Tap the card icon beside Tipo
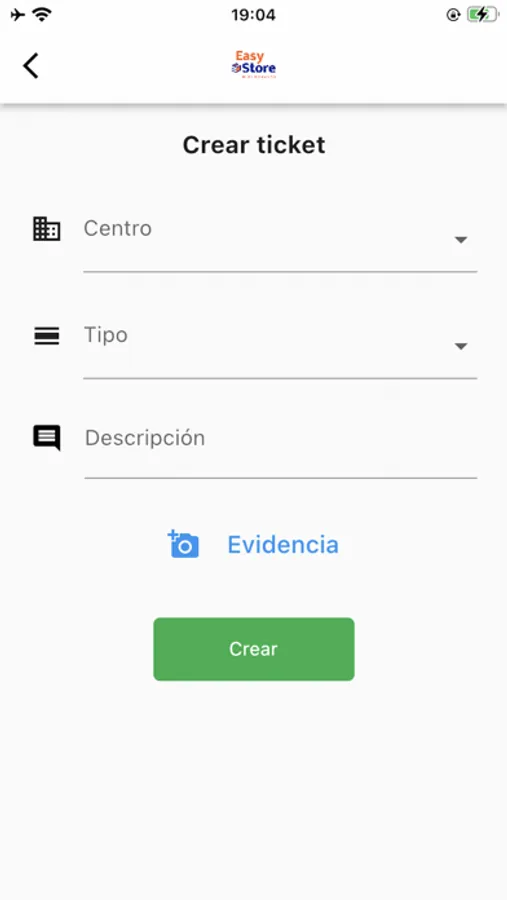This screenshot has height=900, width=507. tap(47, 336)
